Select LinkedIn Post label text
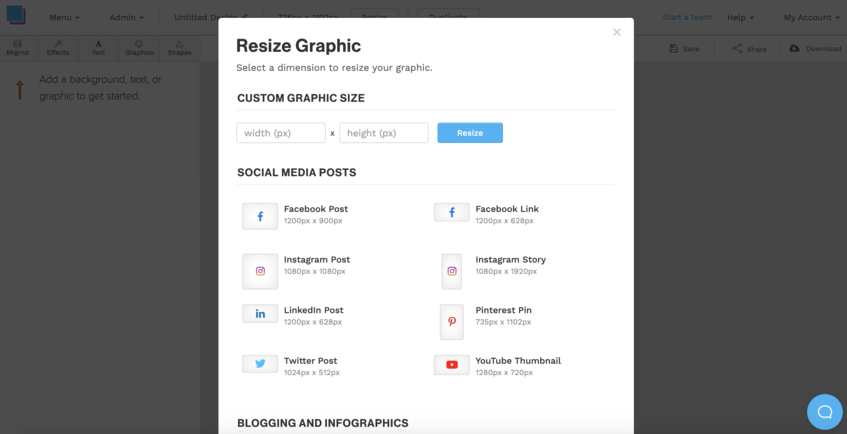 [314, 310]
